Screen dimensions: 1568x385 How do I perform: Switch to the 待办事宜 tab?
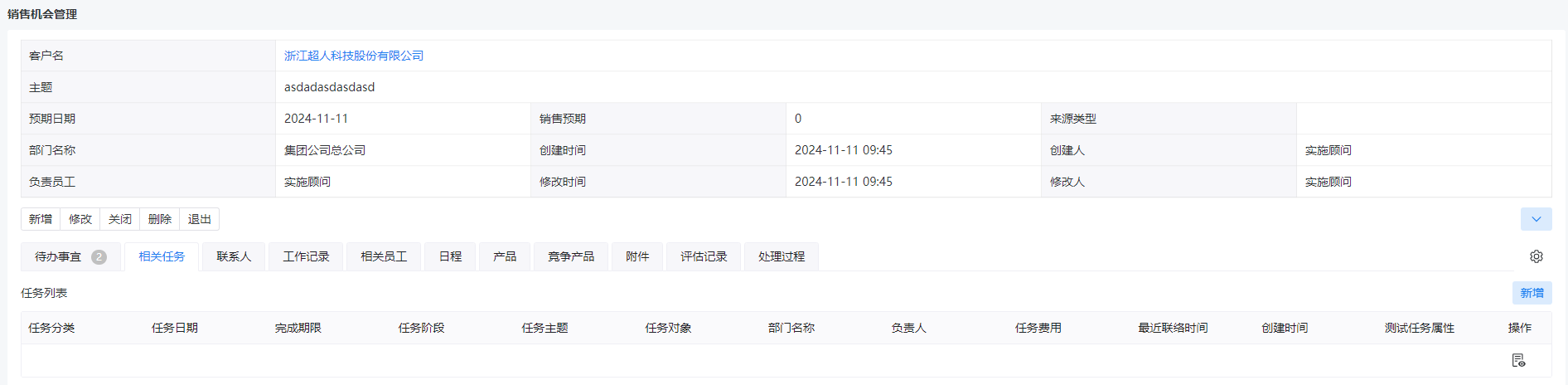(70, 256)
